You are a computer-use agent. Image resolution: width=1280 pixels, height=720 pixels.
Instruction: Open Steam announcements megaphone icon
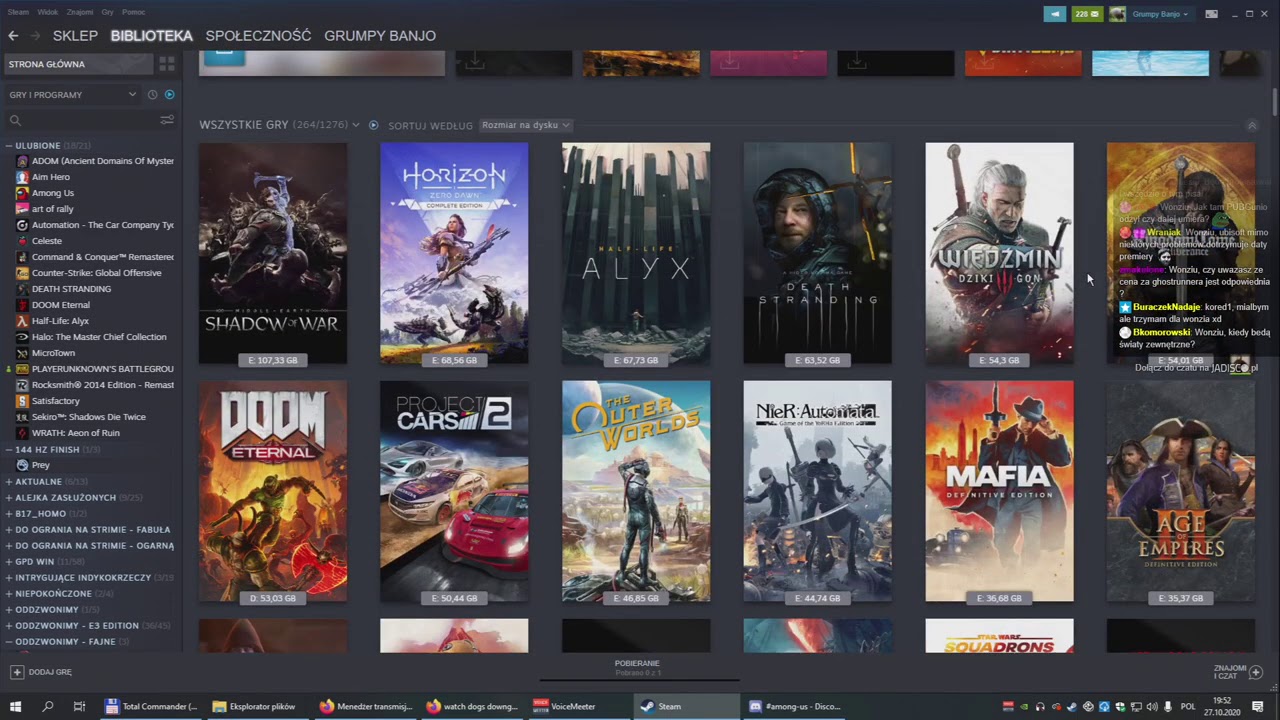click(1054, 14)
